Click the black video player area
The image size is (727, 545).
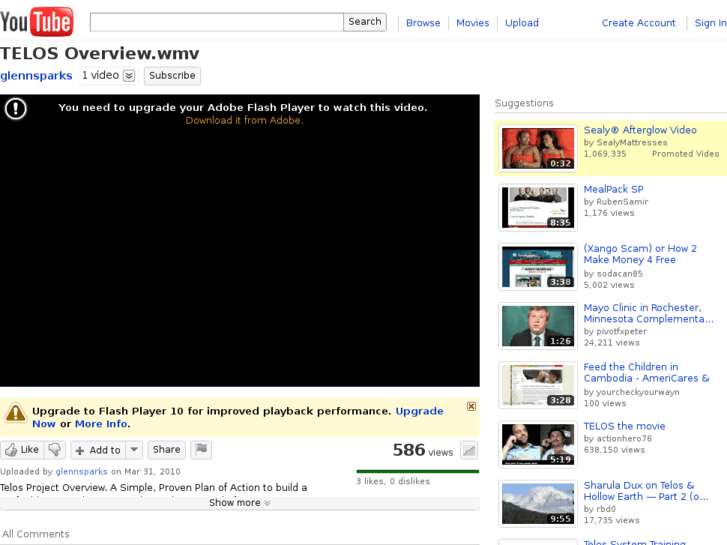coord(240,241)
